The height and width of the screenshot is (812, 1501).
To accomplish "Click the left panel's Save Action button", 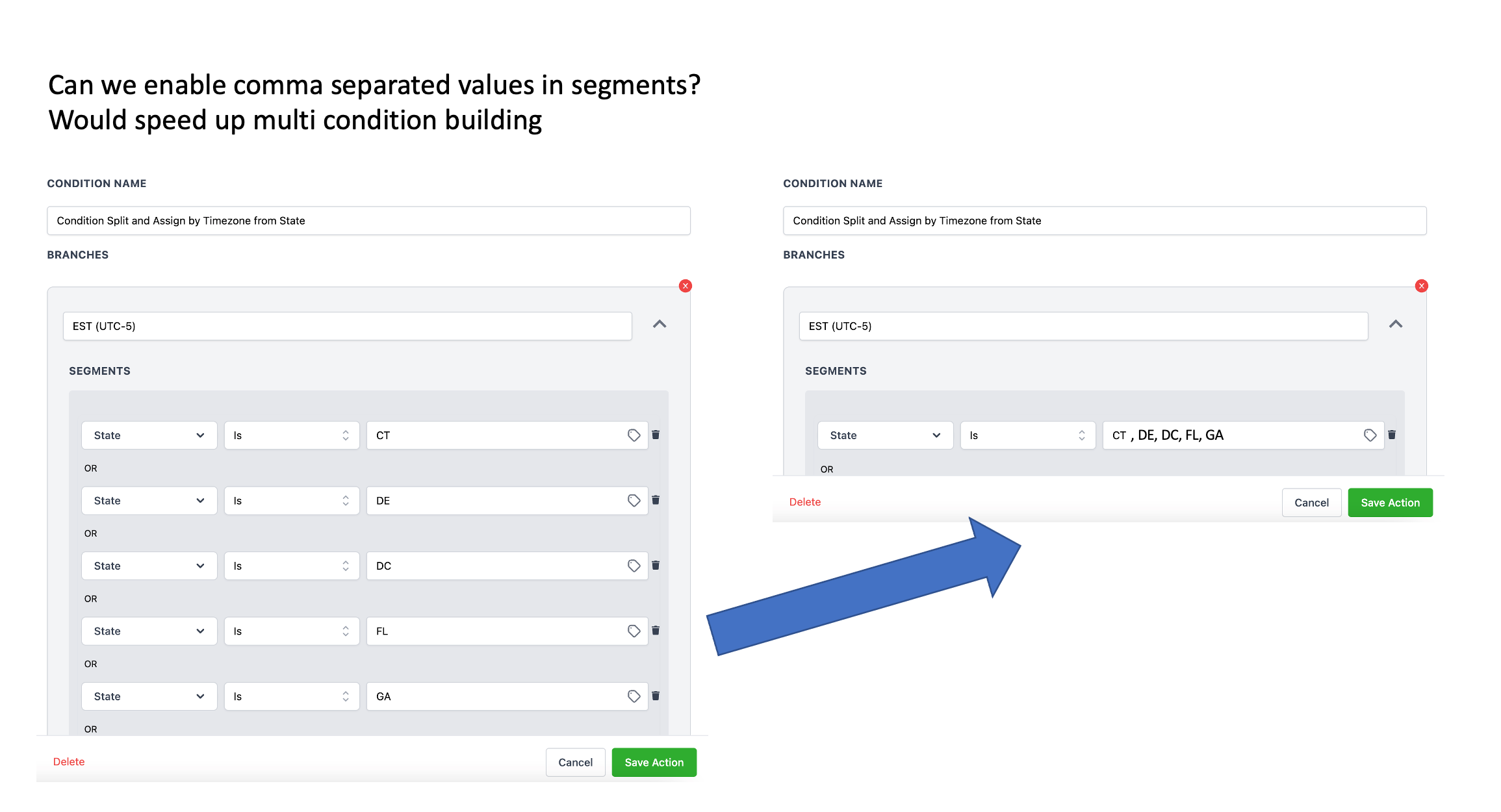I will pyautogui.click(x=654, y=762).
